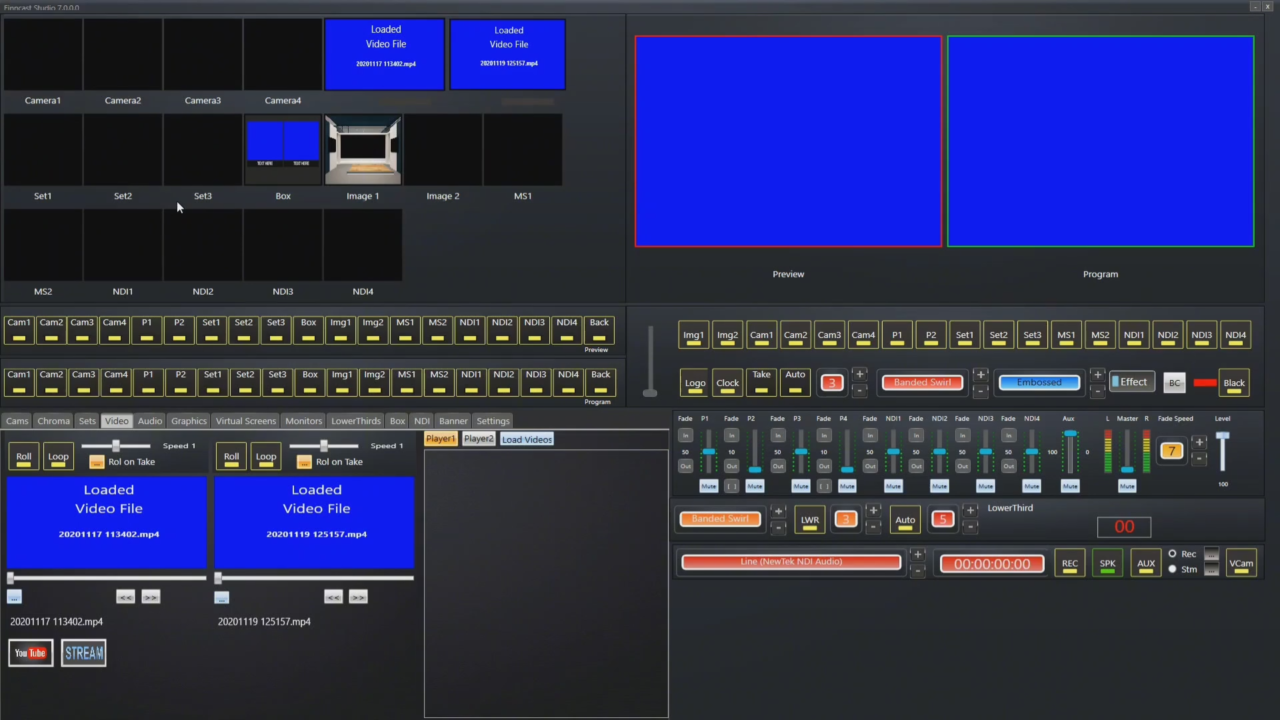This screenshot has width=1280, height=720.
Task: Mute the Master audio channel
Action: tap(1127, 486)
